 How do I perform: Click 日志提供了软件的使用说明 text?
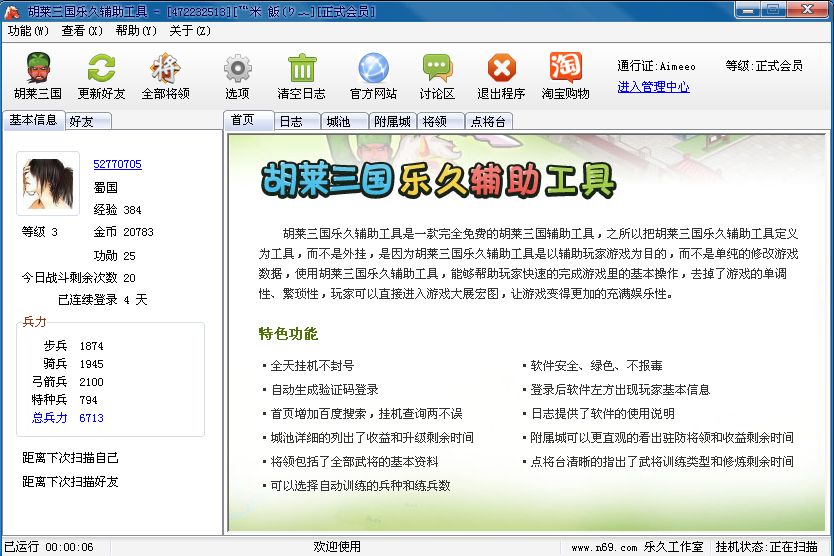coord(602,413)
